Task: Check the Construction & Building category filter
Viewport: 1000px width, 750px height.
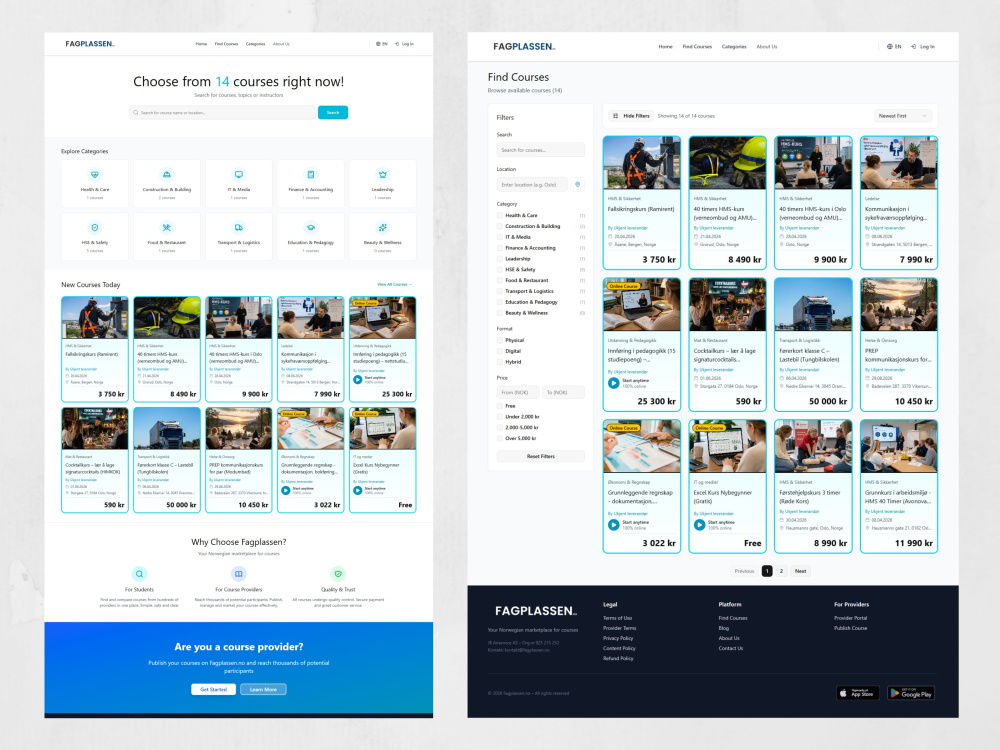Action: (500, 226)
